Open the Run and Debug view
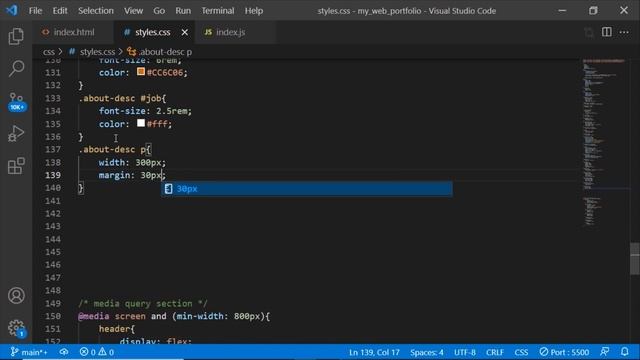The image size is (640, 360). pyautogui.click(x=16, y=133)
